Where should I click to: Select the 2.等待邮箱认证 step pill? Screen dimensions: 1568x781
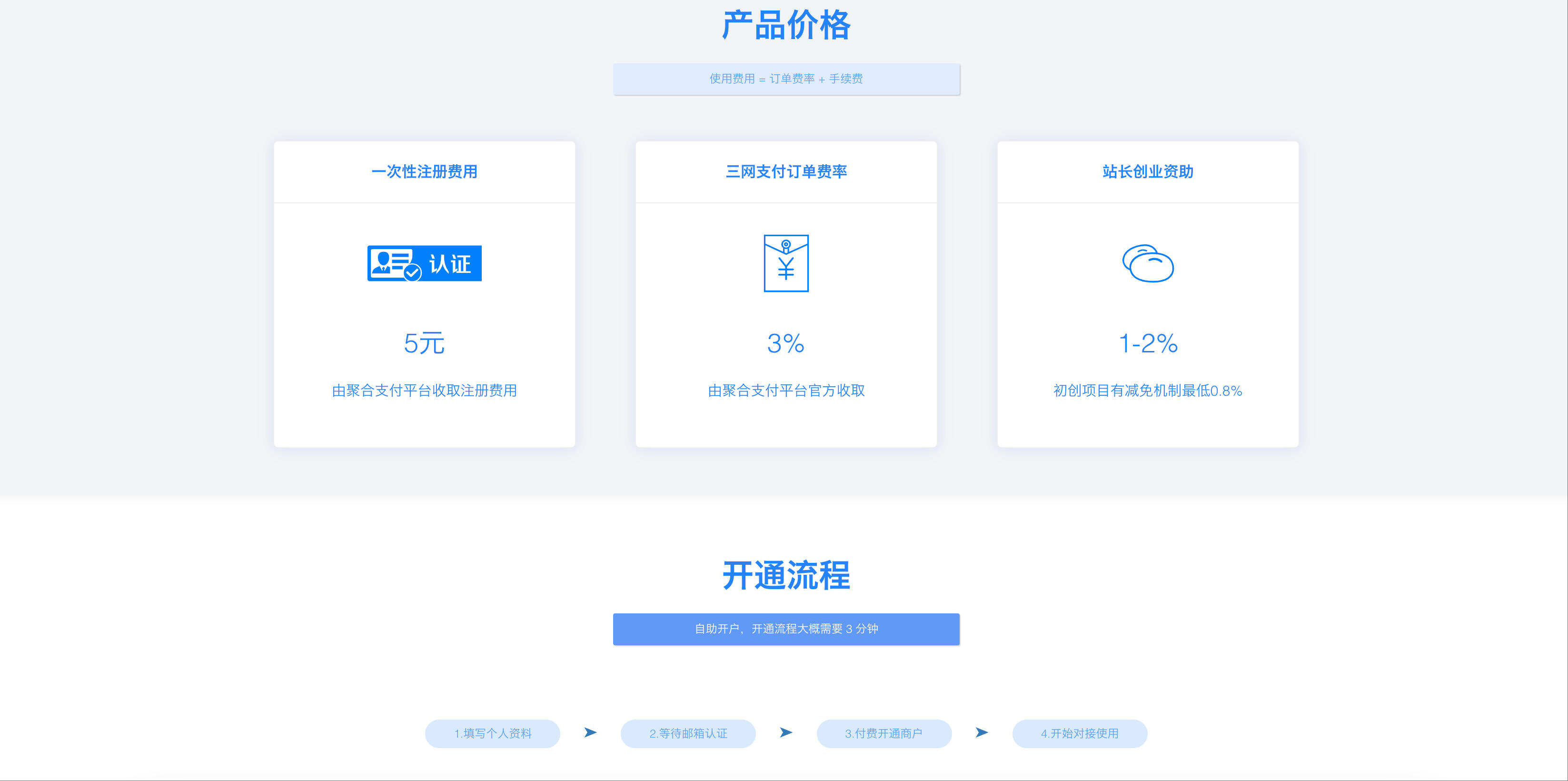tap(688, 733)
